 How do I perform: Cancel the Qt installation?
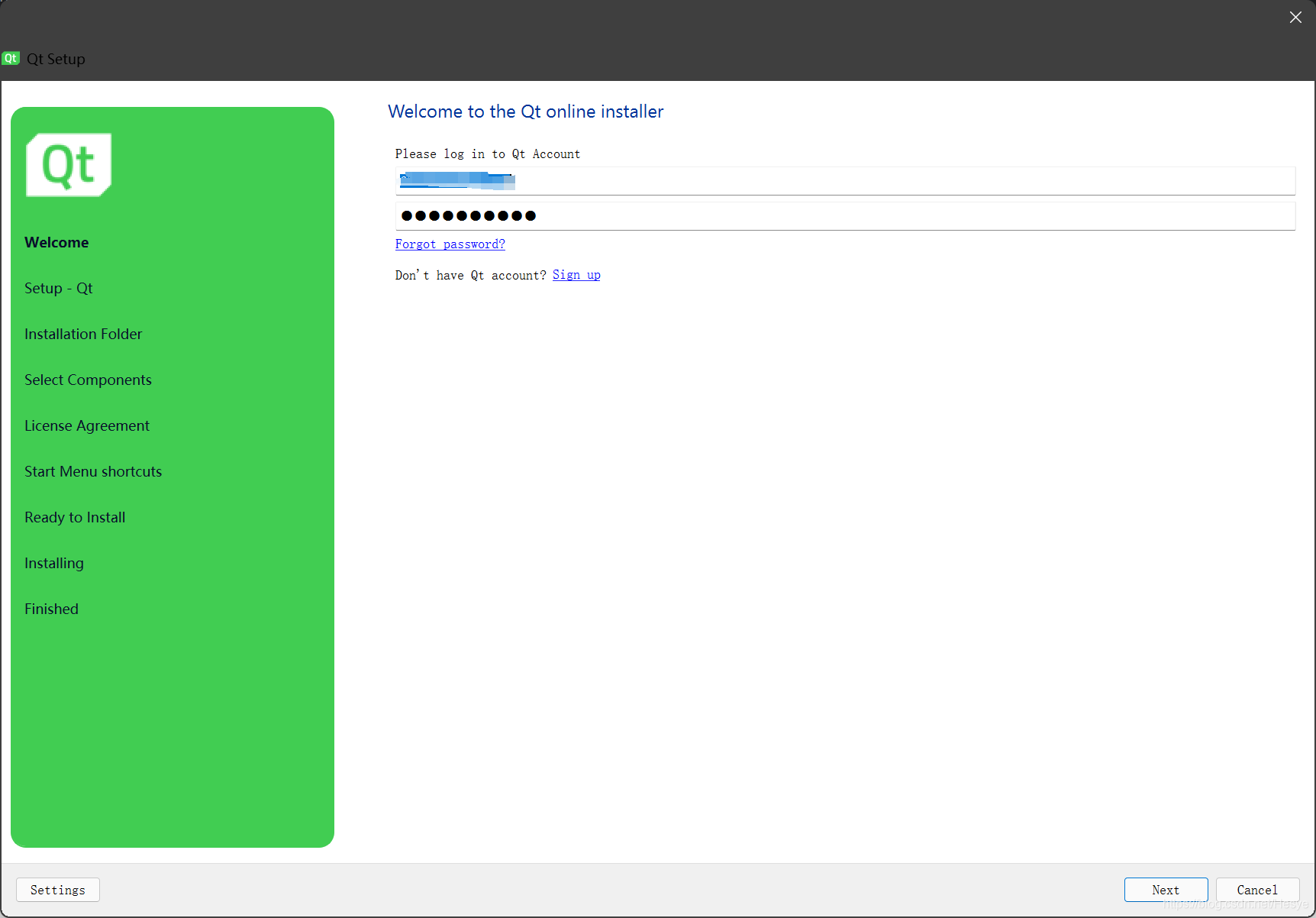tap(1257, 890)
